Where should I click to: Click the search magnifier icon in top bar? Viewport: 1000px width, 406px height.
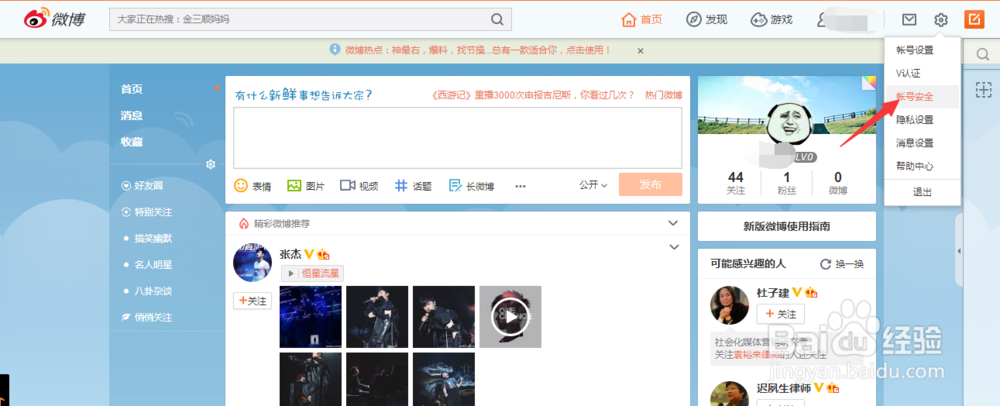[497, 19]
